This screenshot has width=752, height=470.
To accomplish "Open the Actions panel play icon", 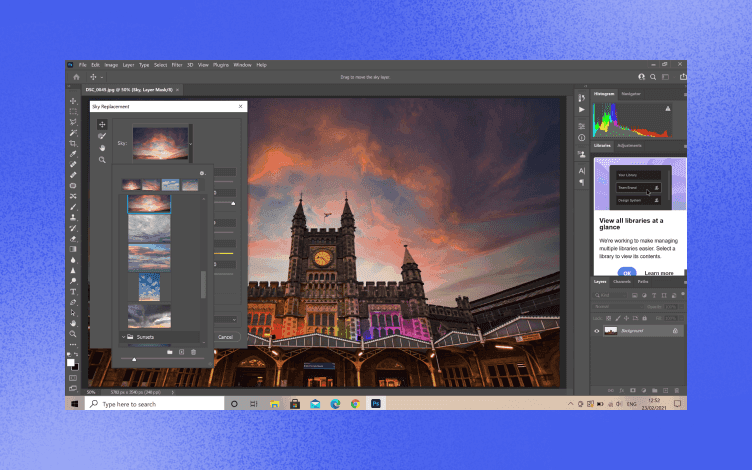I will pyautogui.click(x=582, y=109).
